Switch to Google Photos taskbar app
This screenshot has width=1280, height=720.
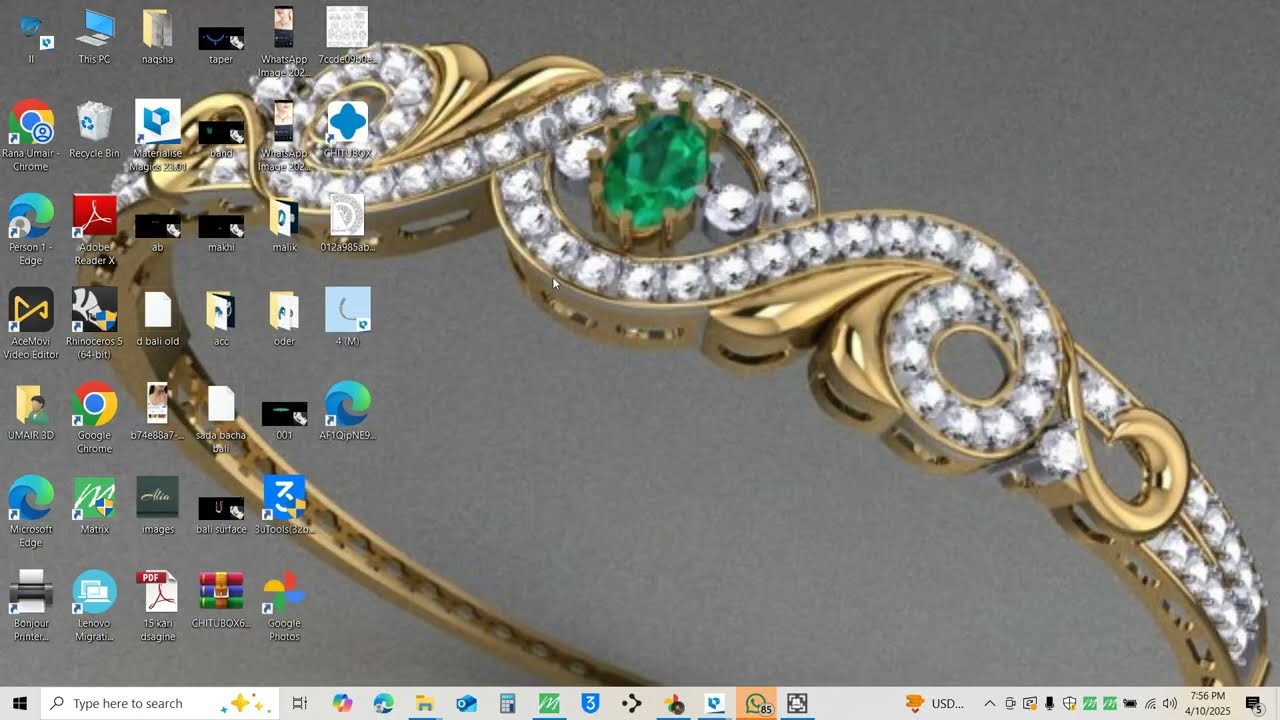pyautogui.click(x=674, y=703)
